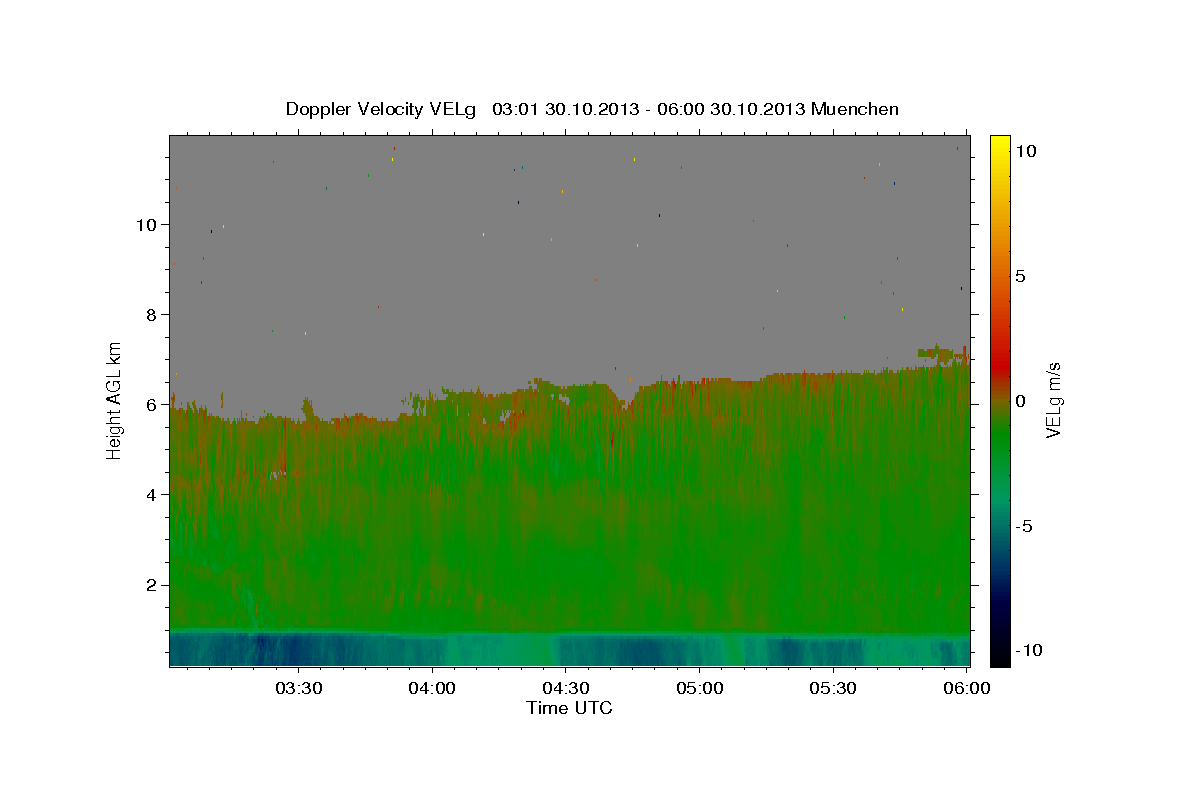Screen dimensions: 1200x800
Task: Click the 06:00 time tick label
Action: [966, 689]
